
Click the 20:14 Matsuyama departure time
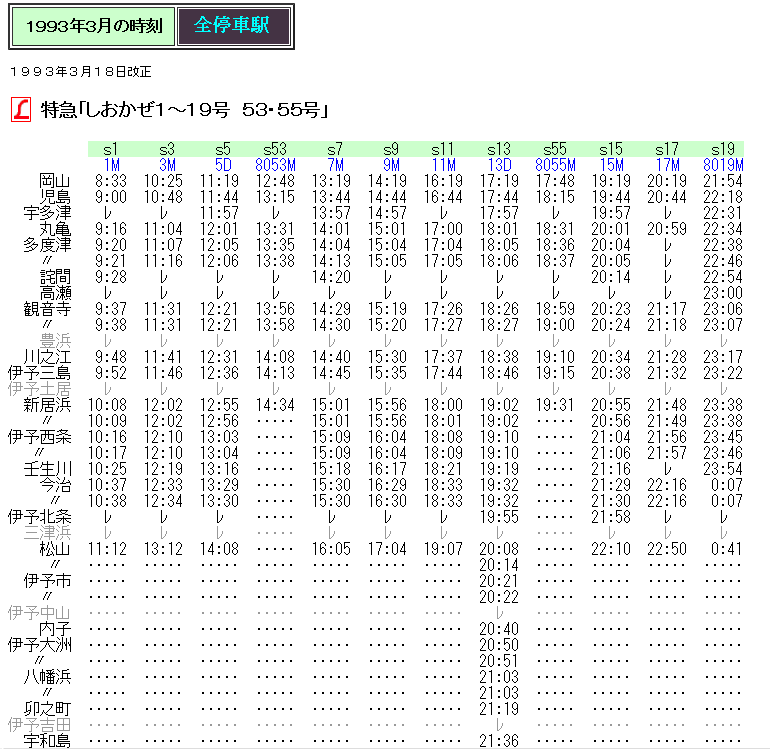coord(499,565)
